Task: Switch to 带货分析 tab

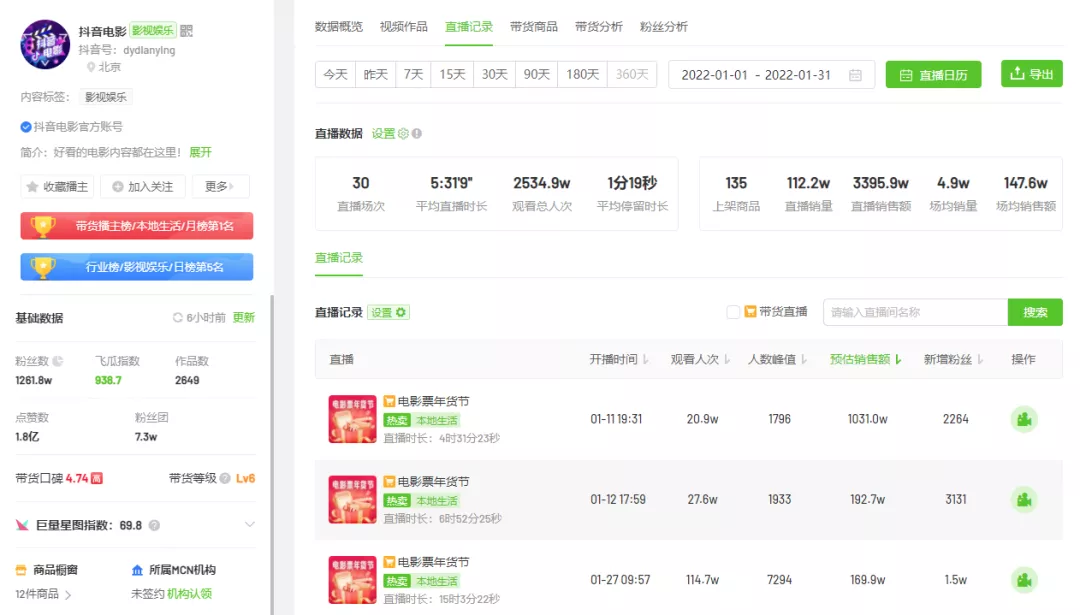Action: (x=599, y=27)
